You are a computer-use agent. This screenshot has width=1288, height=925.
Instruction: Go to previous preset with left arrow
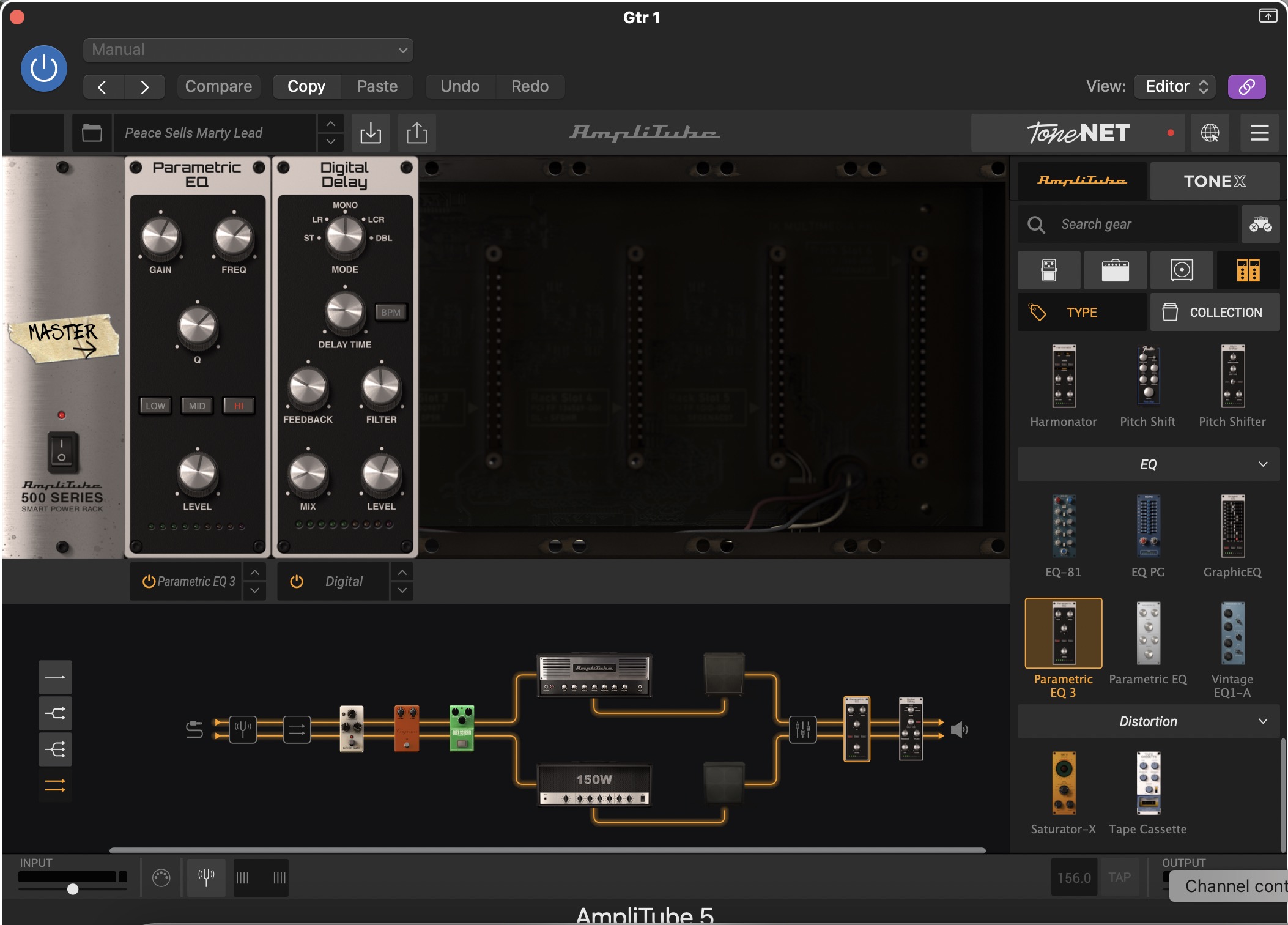[x=103, y=87]
